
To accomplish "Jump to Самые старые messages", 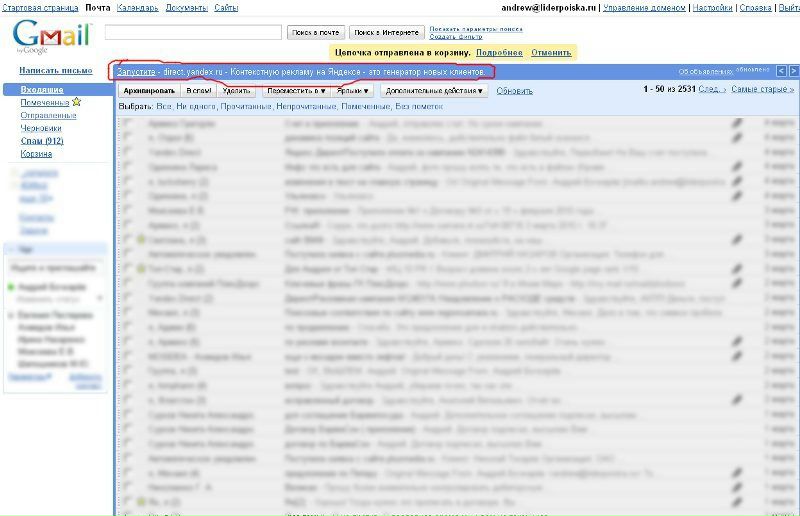I will [763, 89].
